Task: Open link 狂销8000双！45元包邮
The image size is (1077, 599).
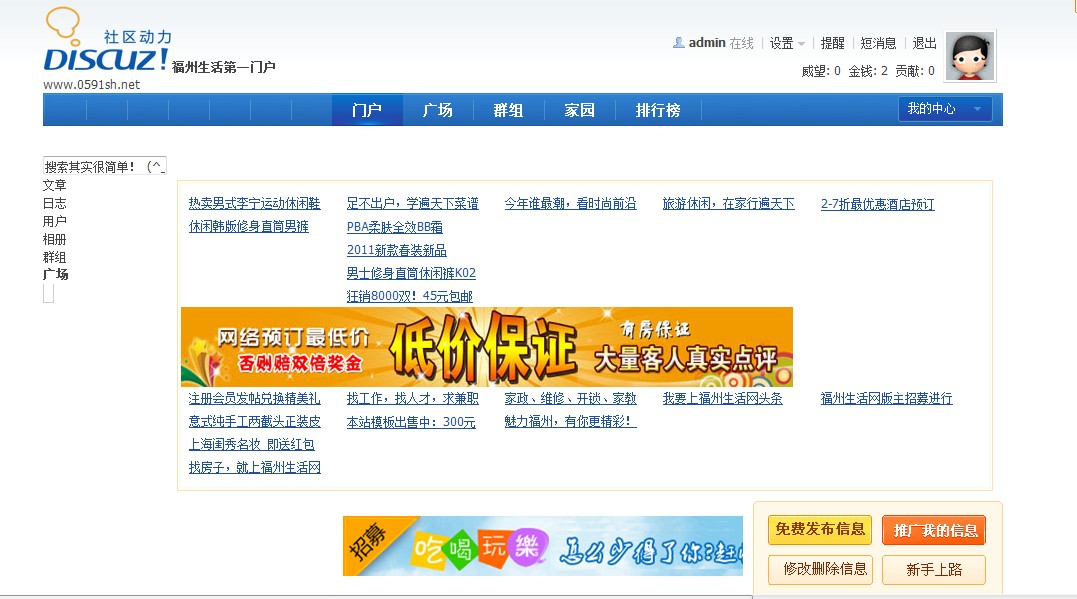Action: click(x=409, y=296)
